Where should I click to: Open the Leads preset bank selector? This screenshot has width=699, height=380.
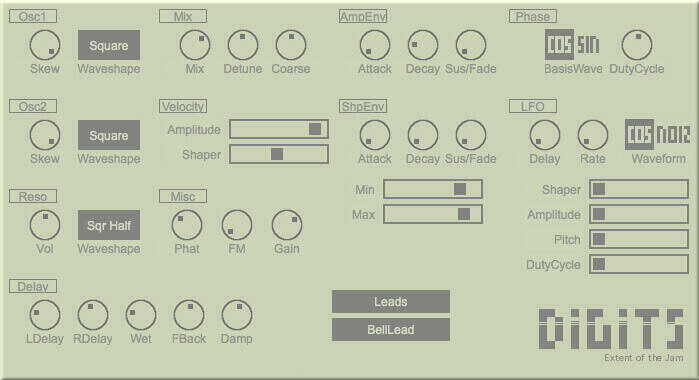click(x=391, y=302)
